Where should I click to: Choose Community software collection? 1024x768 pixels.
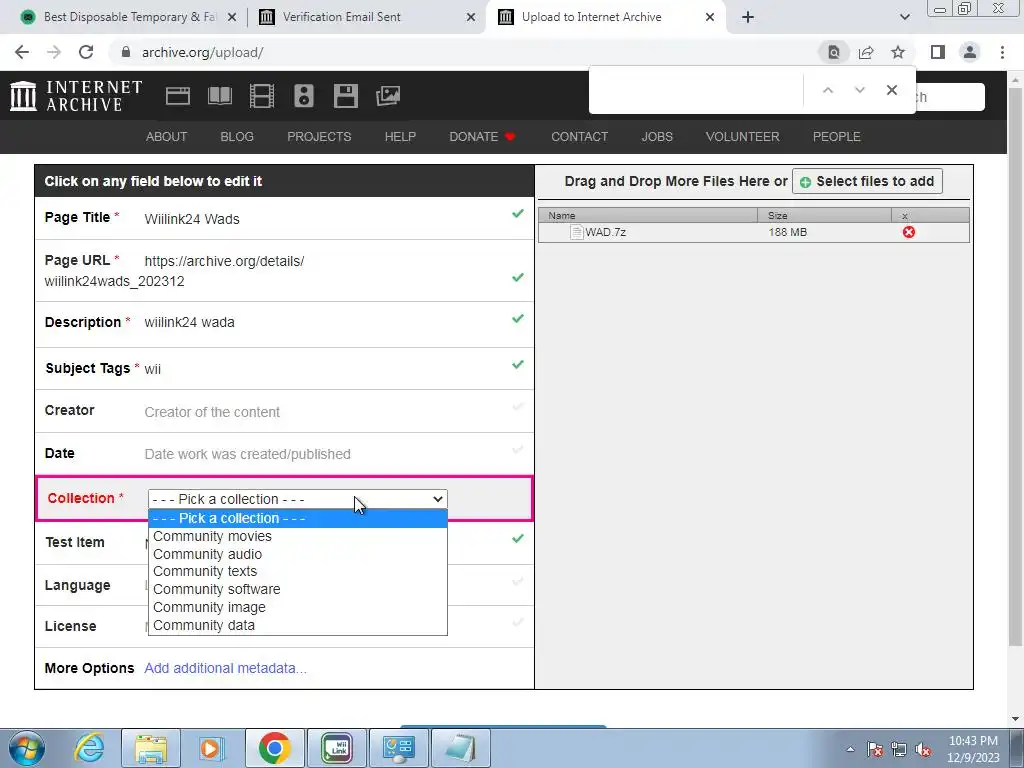tap(298, 589)
